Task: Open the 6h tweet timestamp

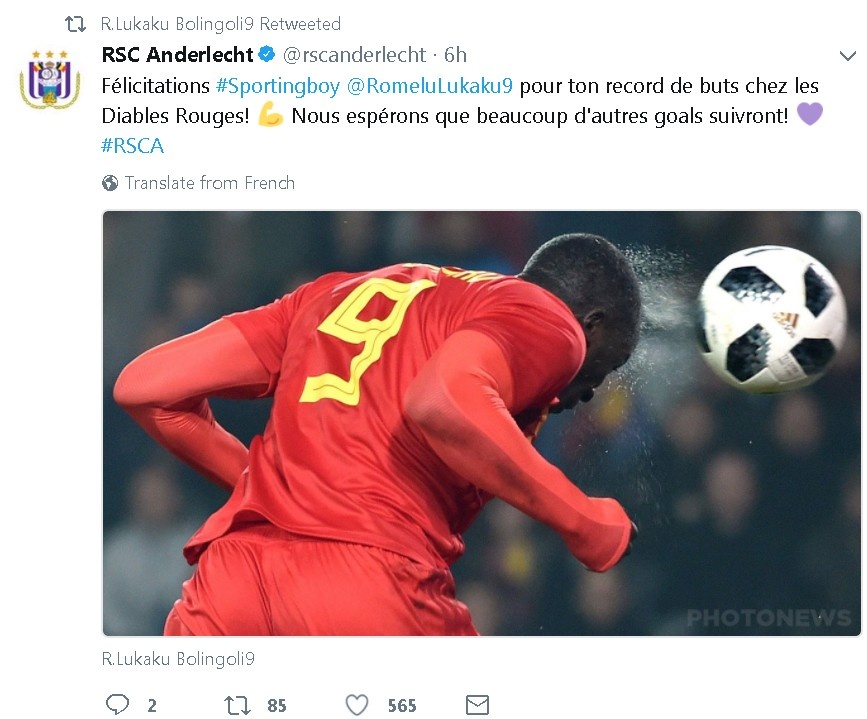Action: (x=456, y=55)
